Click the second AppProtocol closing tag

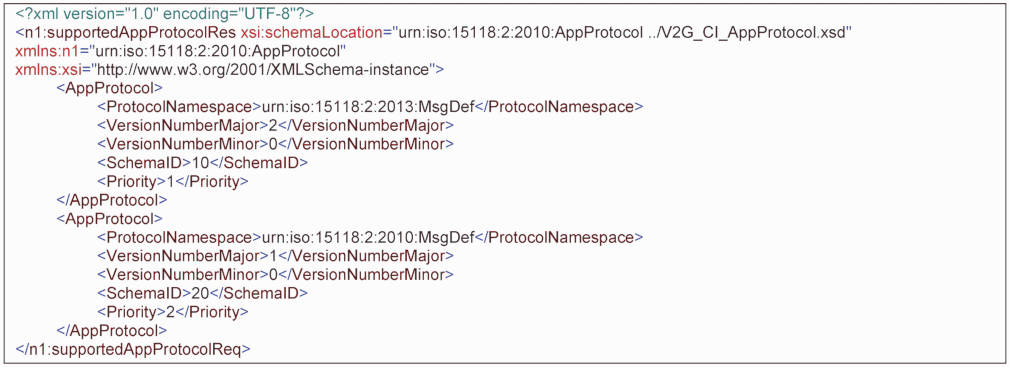coord(112,330)
